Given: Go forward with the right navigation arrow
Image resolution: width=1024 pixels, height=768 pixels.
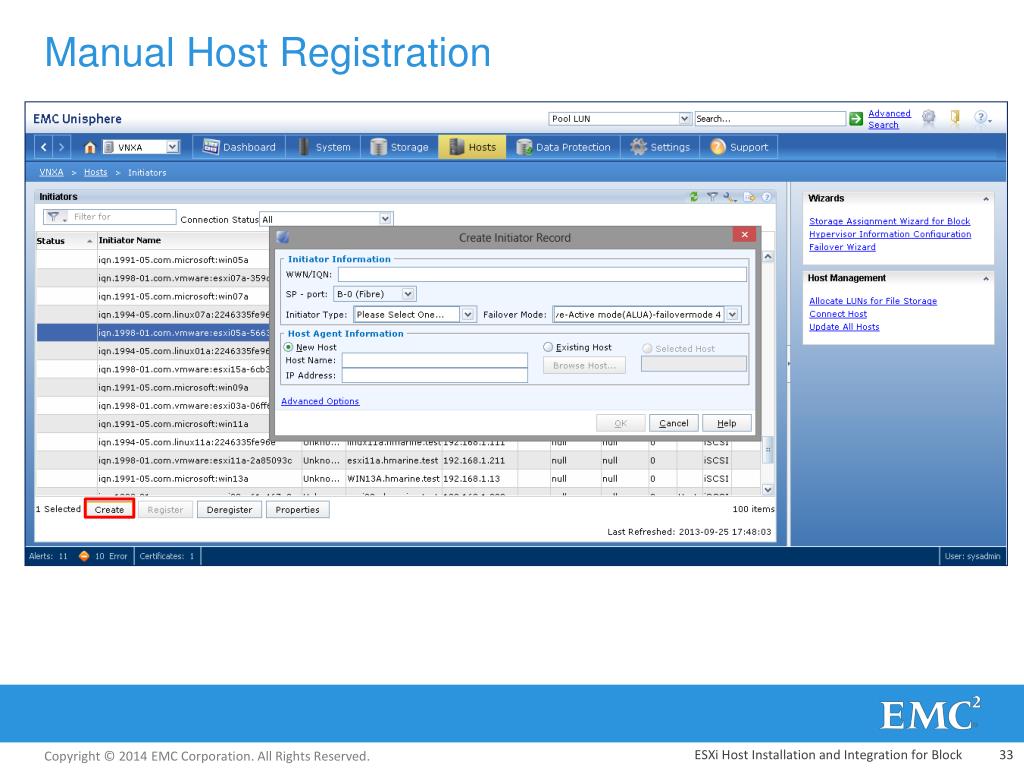Looking at the screenshot, I should (61, 147).
